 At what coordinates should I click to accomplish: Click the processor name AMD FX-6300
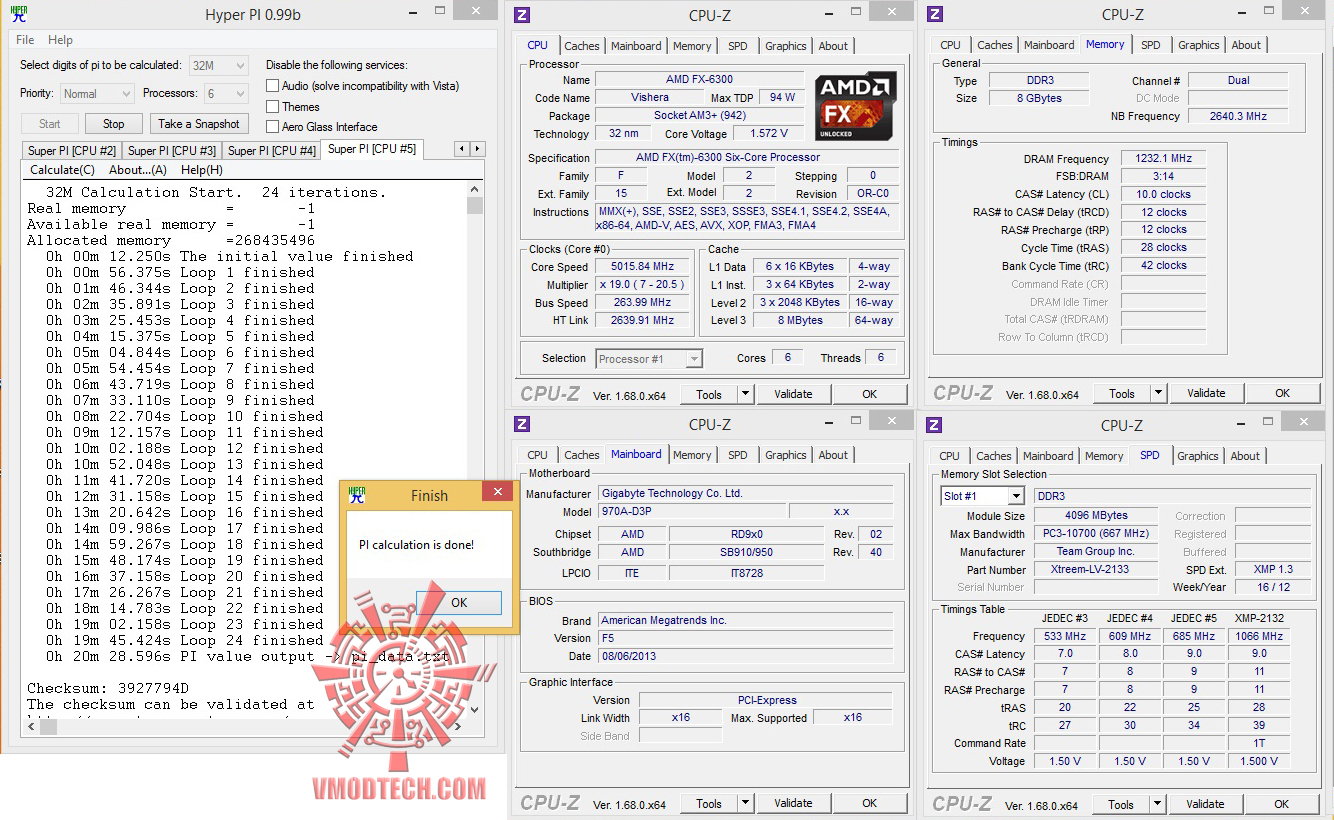pyautogui.click(x=699, y=80)
